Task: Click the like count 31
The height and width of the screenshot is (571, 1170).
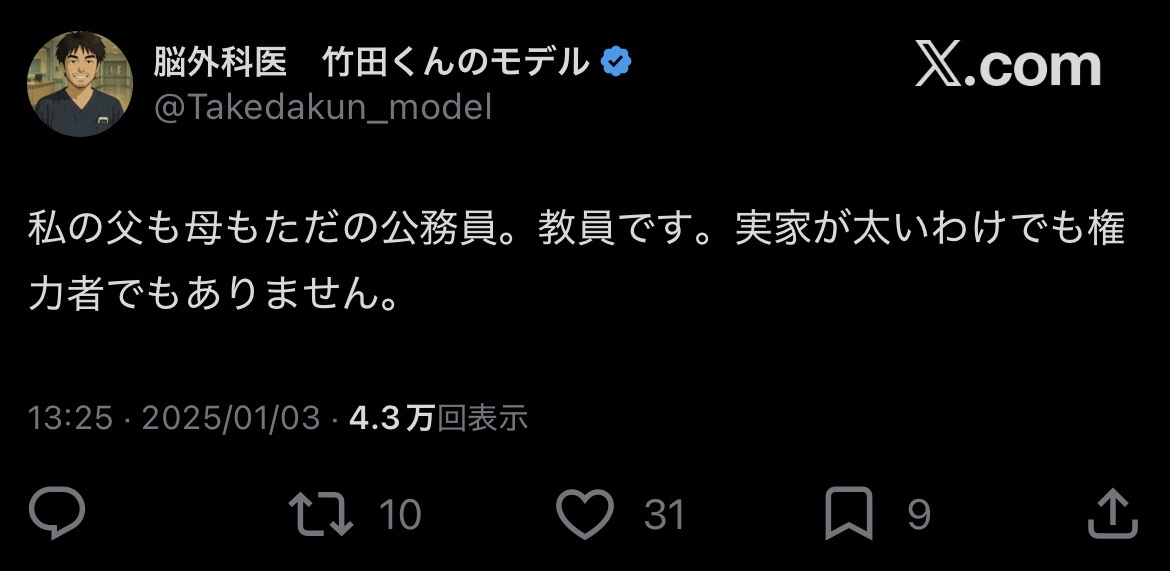Action: [664, 515]
